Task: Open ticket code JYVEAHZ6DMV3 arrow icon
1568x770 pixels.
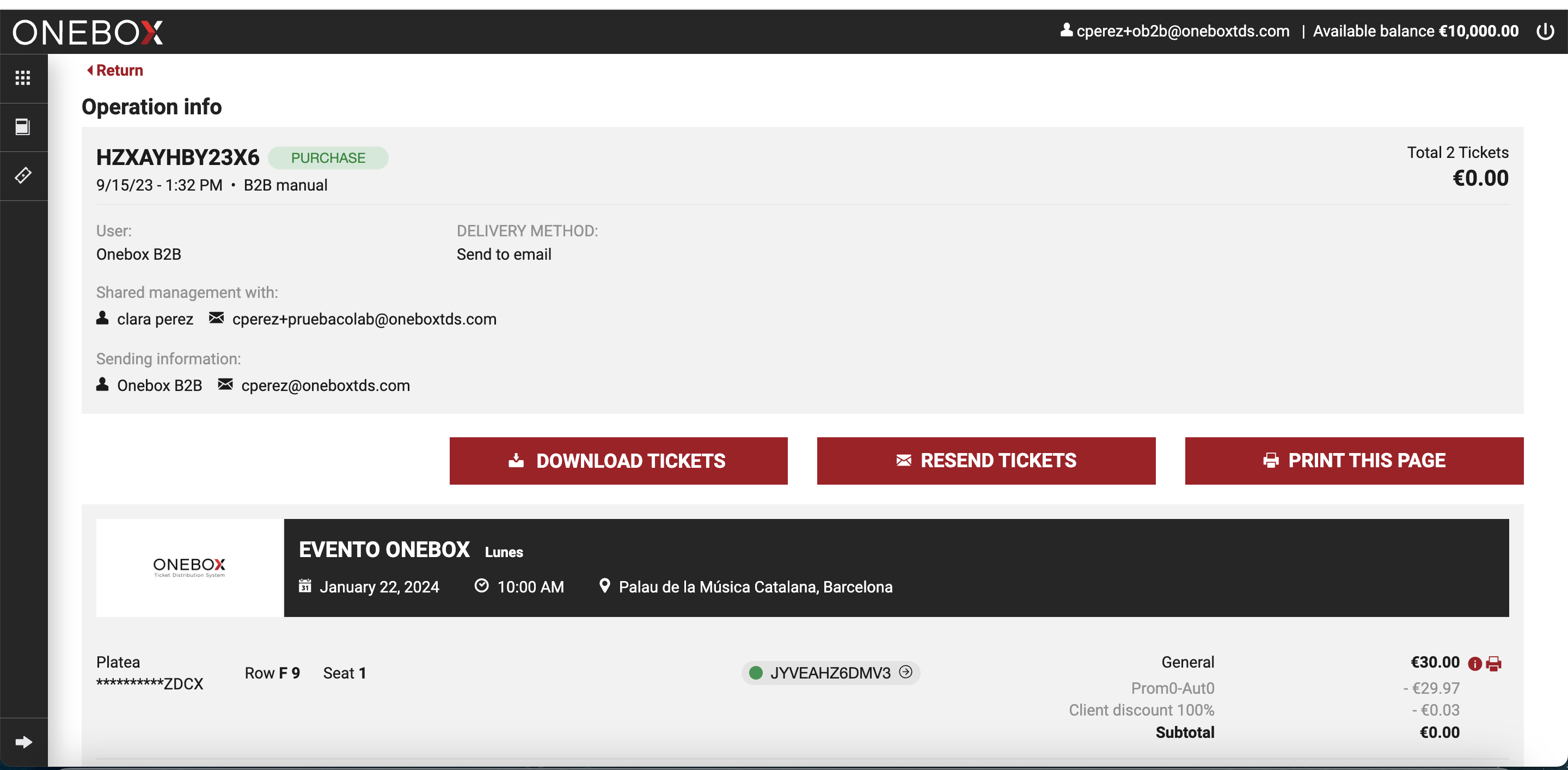Action: click(x=906, y=671)
